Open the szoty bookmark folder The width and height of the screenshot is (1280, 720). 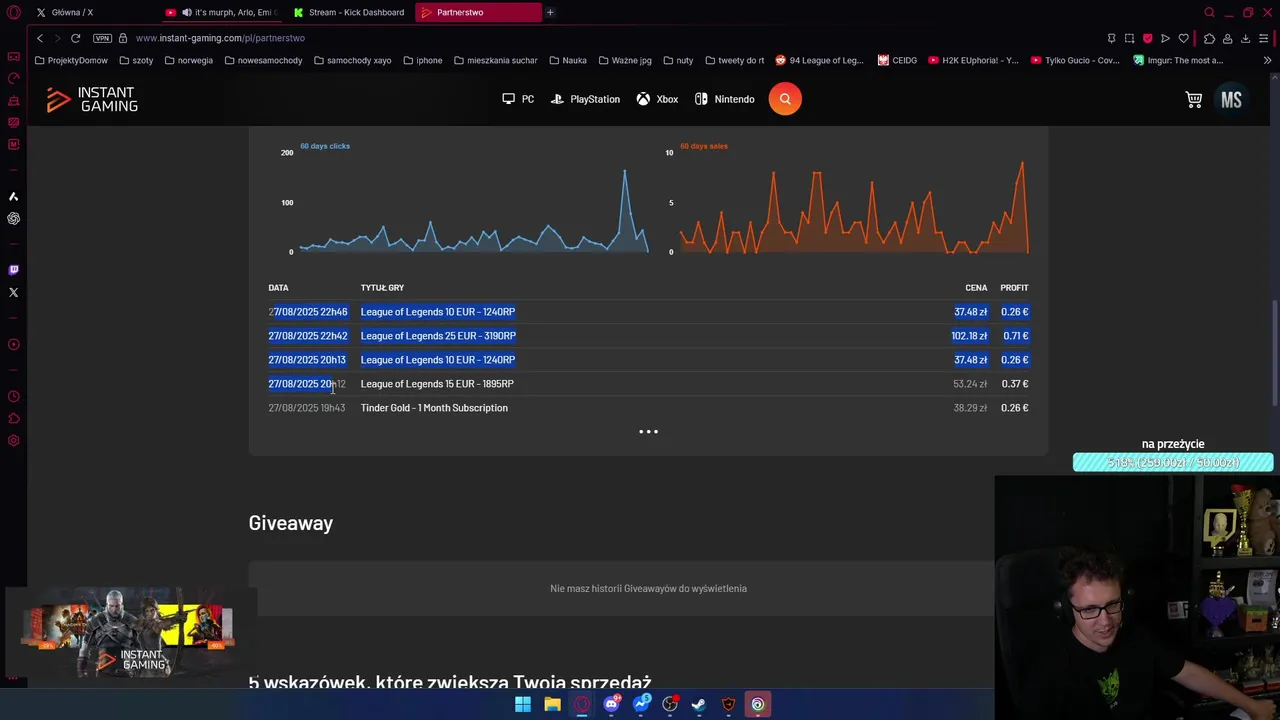coord(136,60)
